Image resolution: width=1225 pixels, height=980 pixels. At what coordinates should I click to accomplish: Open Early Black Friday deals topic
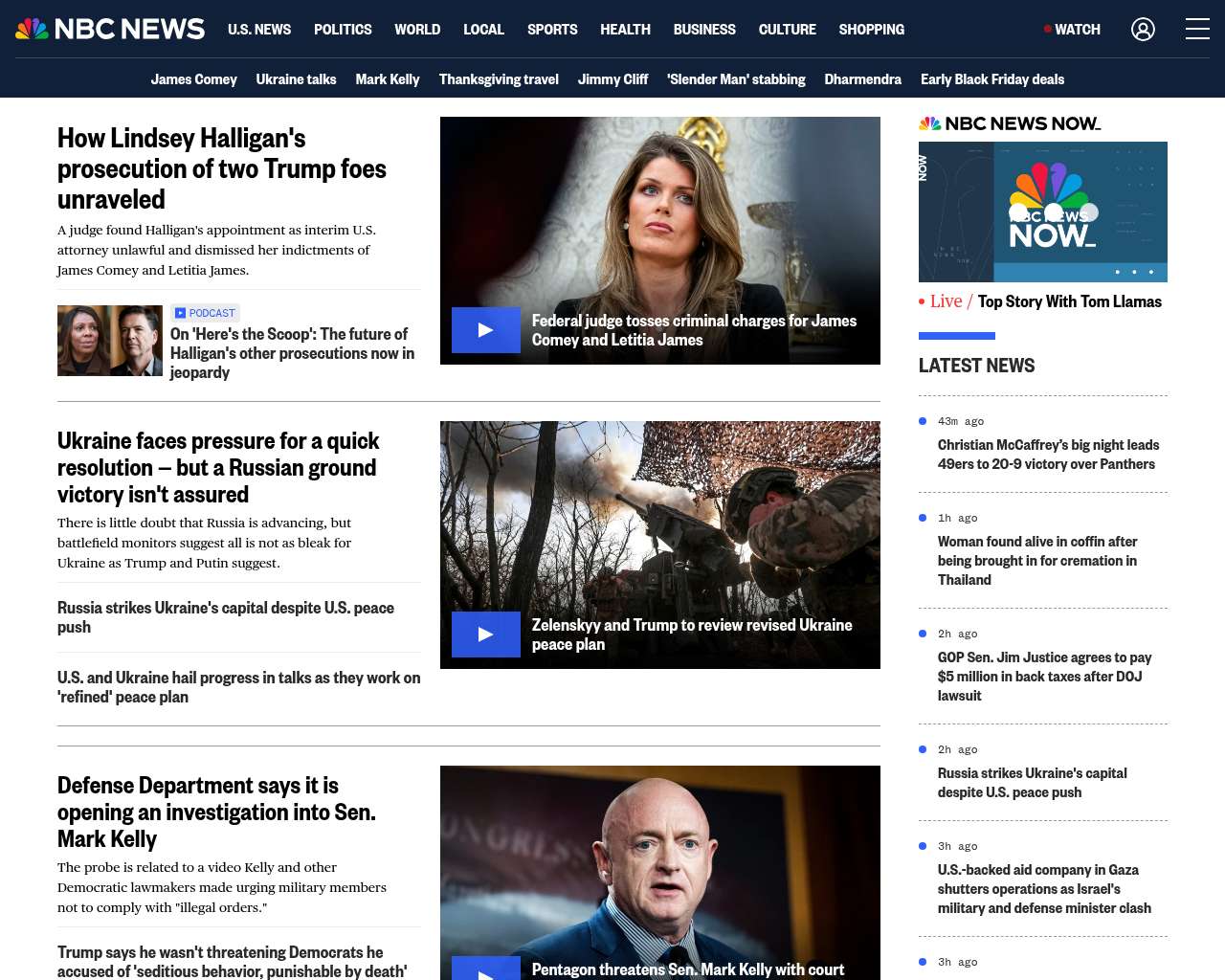[x=992, y=79]
